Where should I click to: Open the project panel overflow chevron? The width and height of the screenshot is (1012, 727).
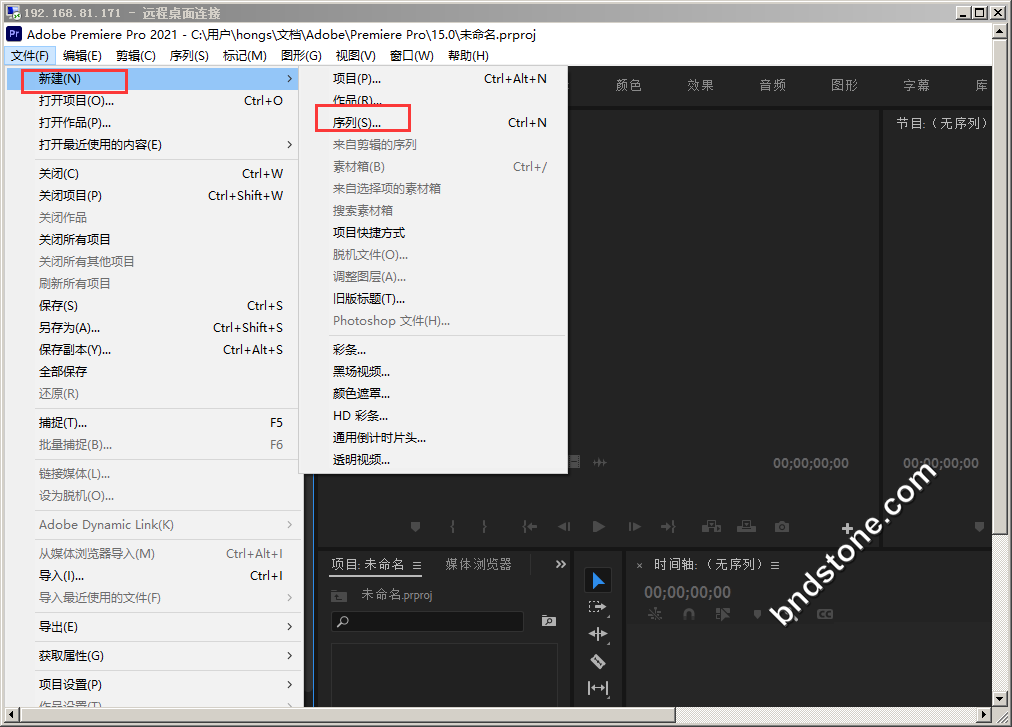coord(560,565)
